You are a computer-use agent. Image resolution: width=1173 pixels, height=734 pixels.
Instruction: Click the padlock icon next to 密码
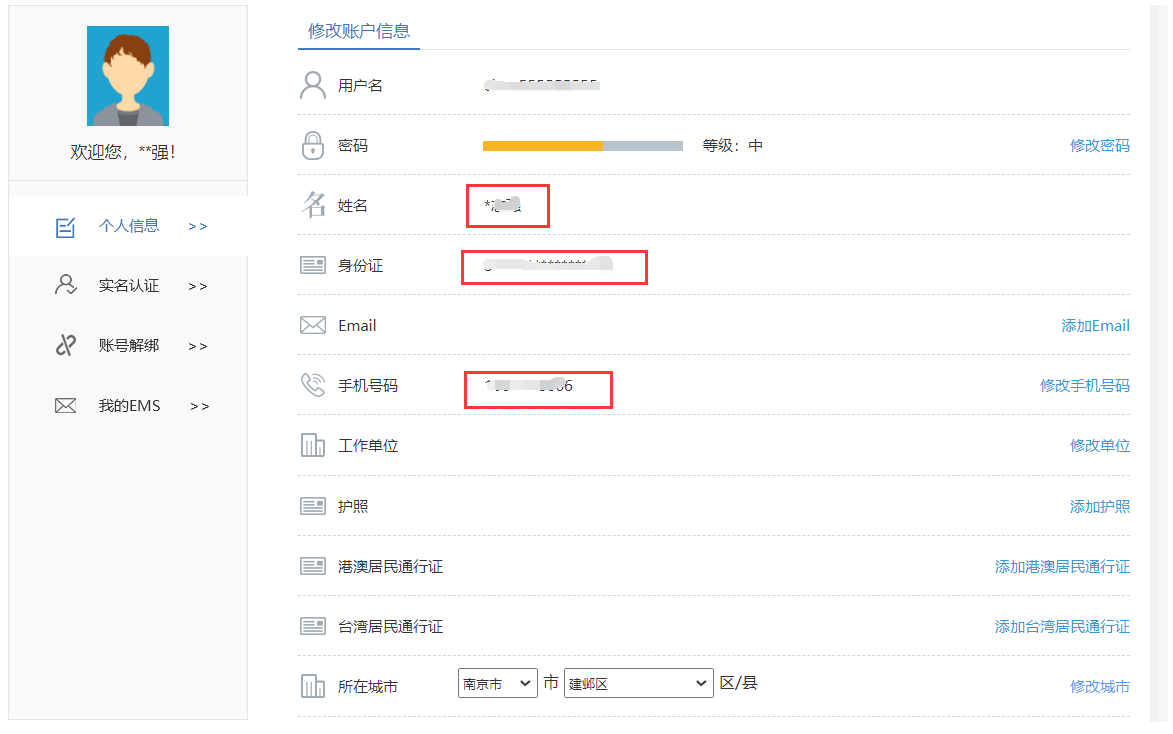click(x=313, y=144)
